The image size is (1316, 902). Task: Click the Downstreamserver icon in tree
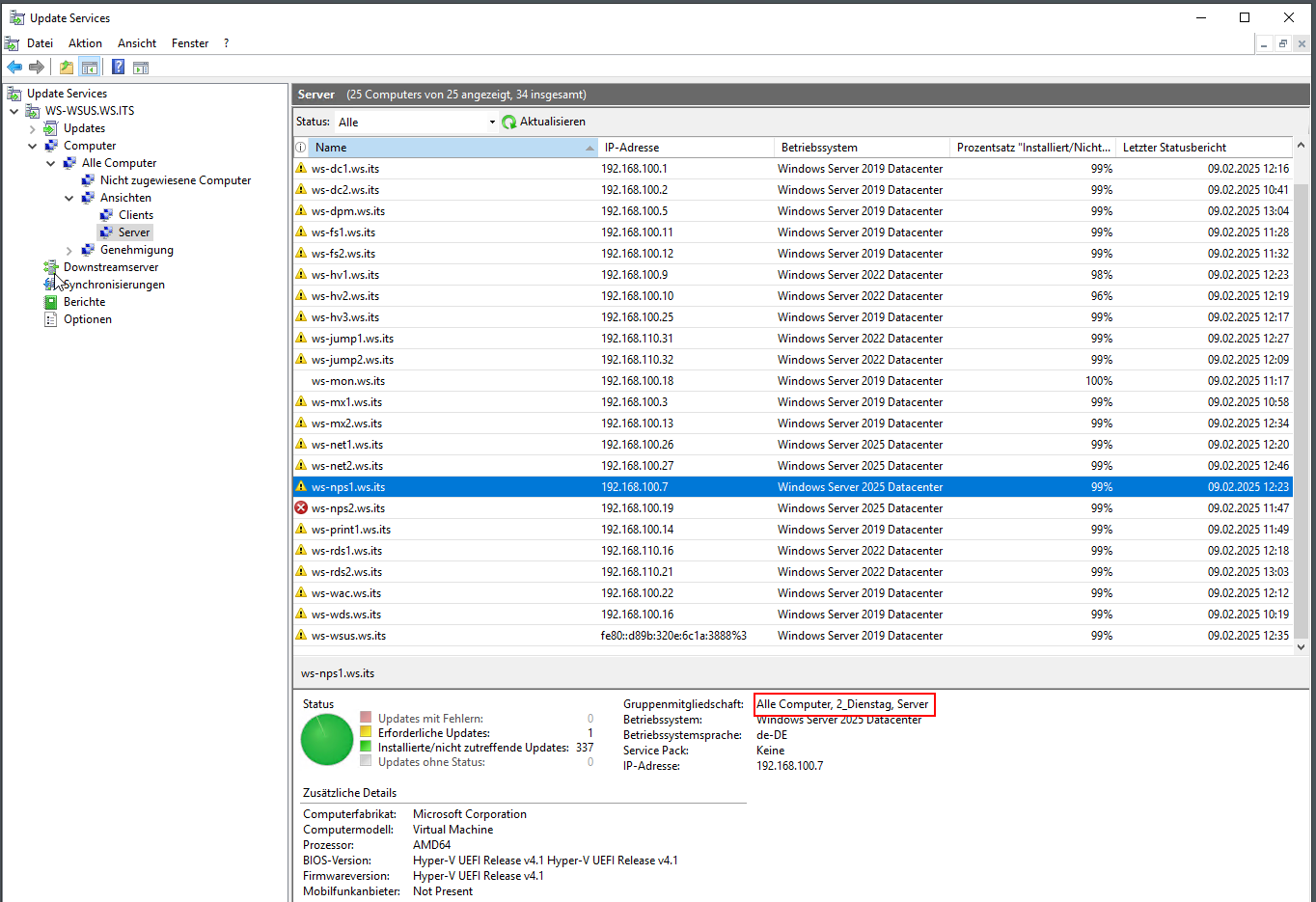tap(51, 267)
